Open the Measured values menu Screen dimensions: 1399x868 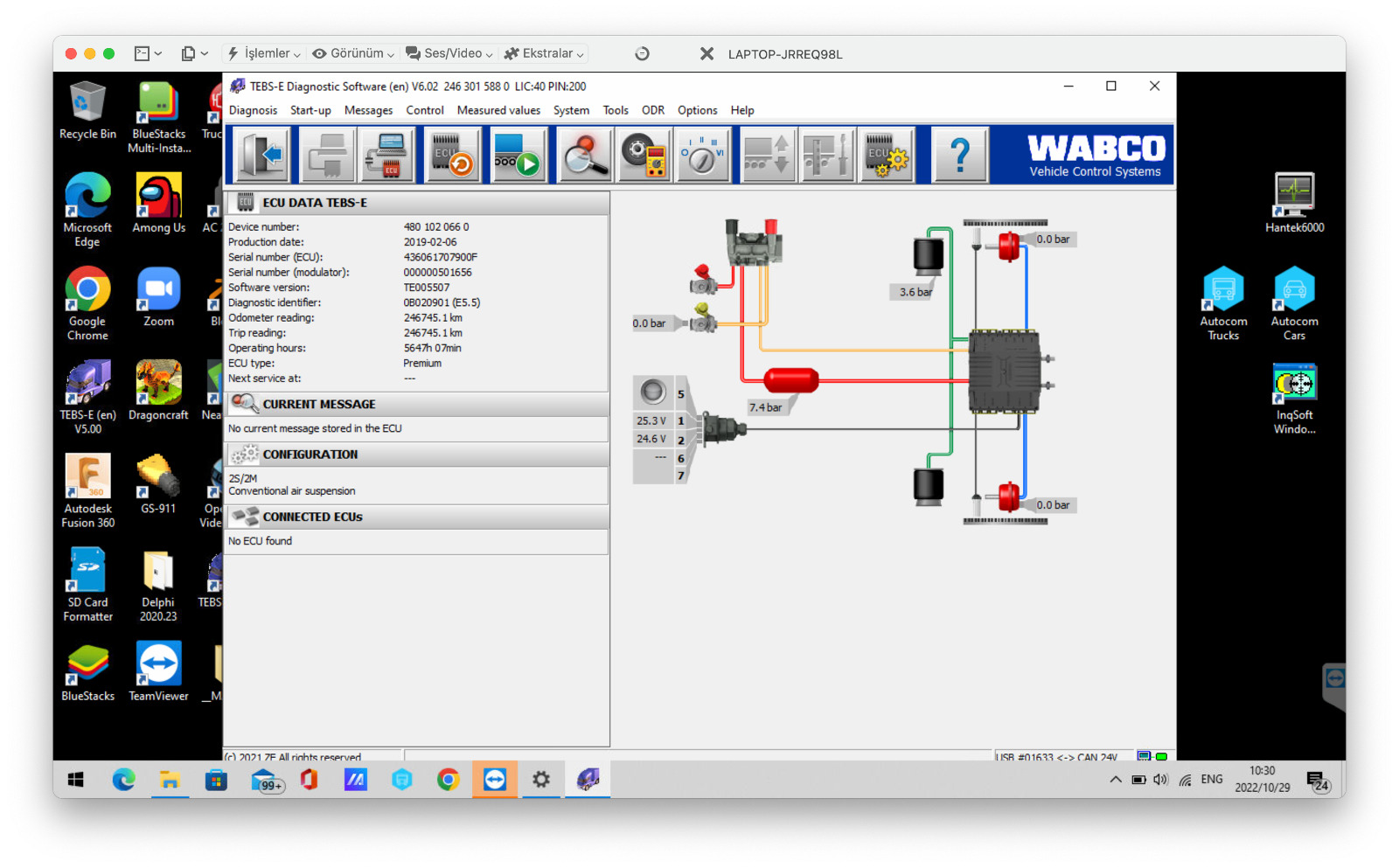click(x=498, y=110)
